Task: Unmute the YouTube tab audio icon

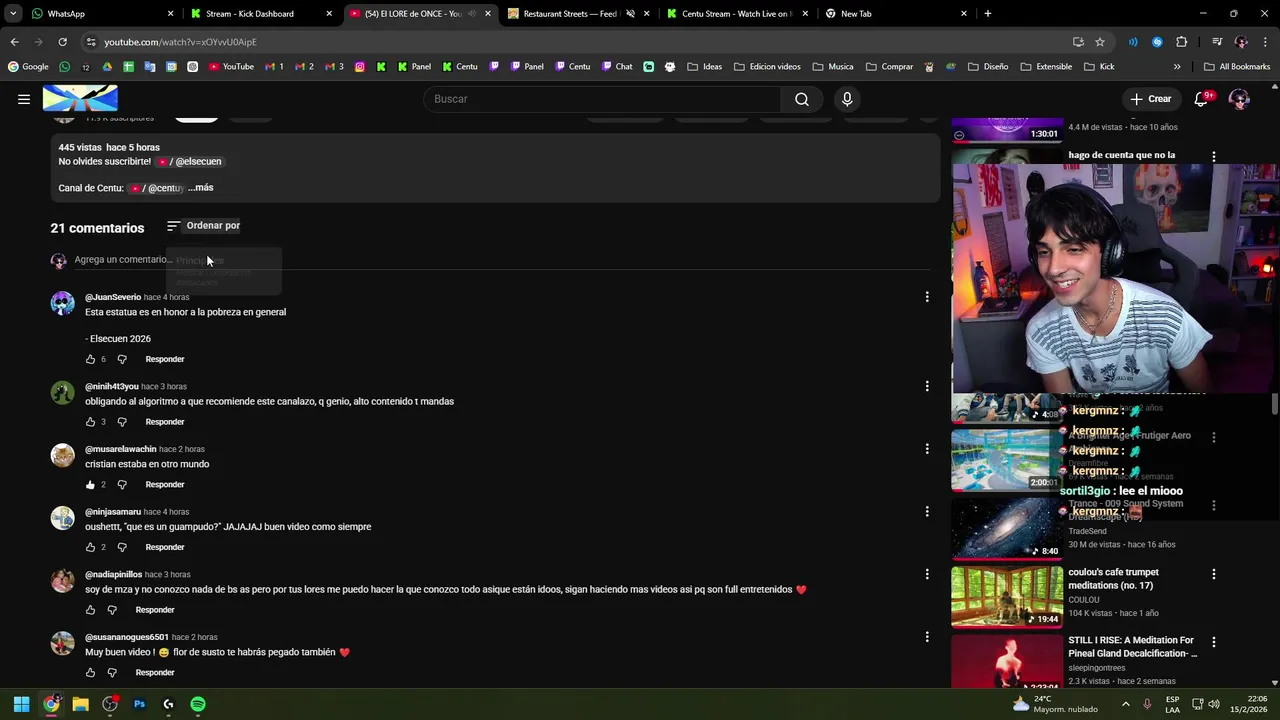Action: pyautogui.click(x=472, y=14)
